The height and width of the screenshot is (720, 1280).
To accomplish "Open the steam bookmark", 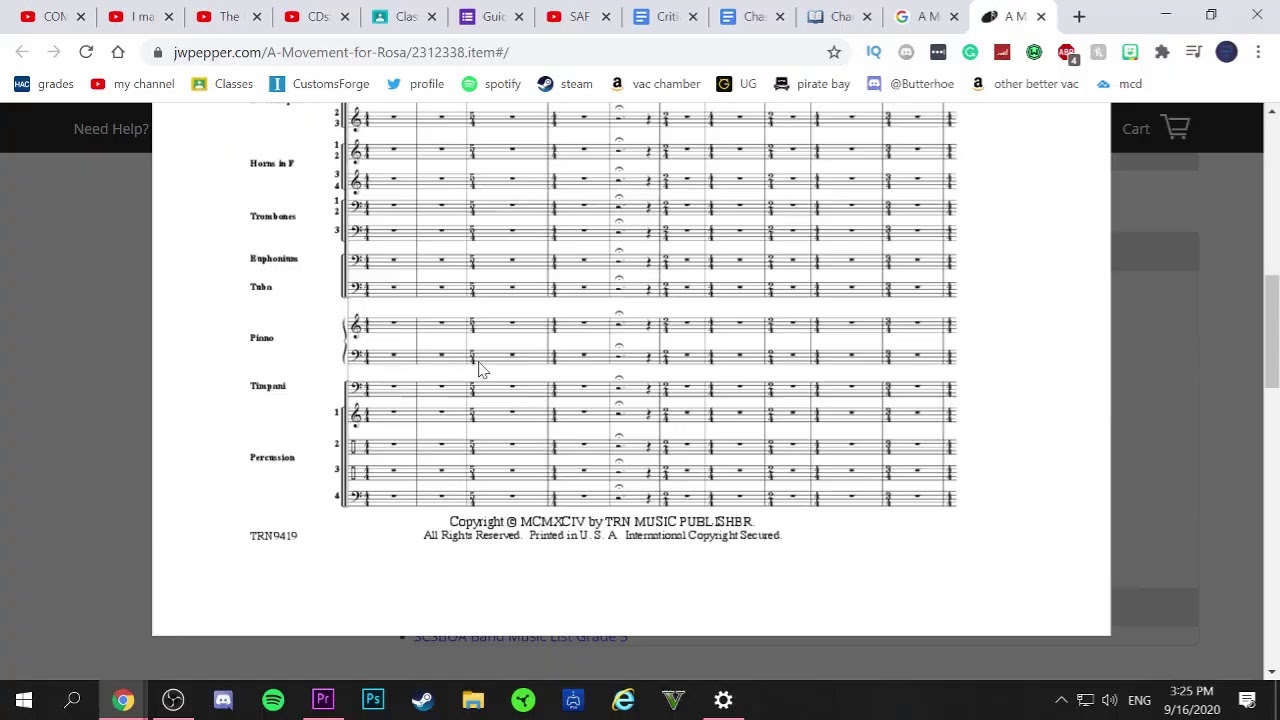I will click(x=565, y=84).
